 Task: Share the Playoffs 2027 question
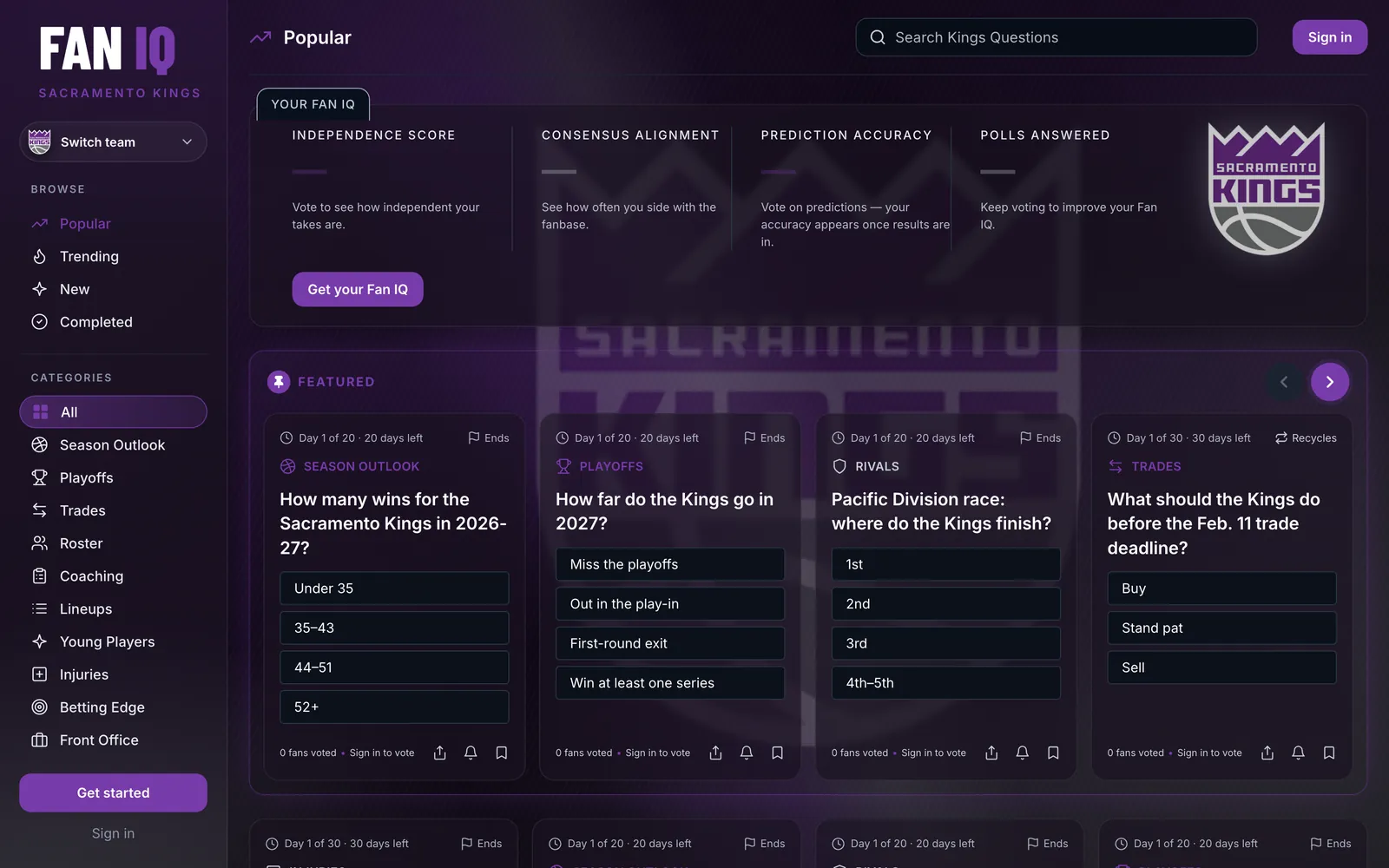(715, 753)
